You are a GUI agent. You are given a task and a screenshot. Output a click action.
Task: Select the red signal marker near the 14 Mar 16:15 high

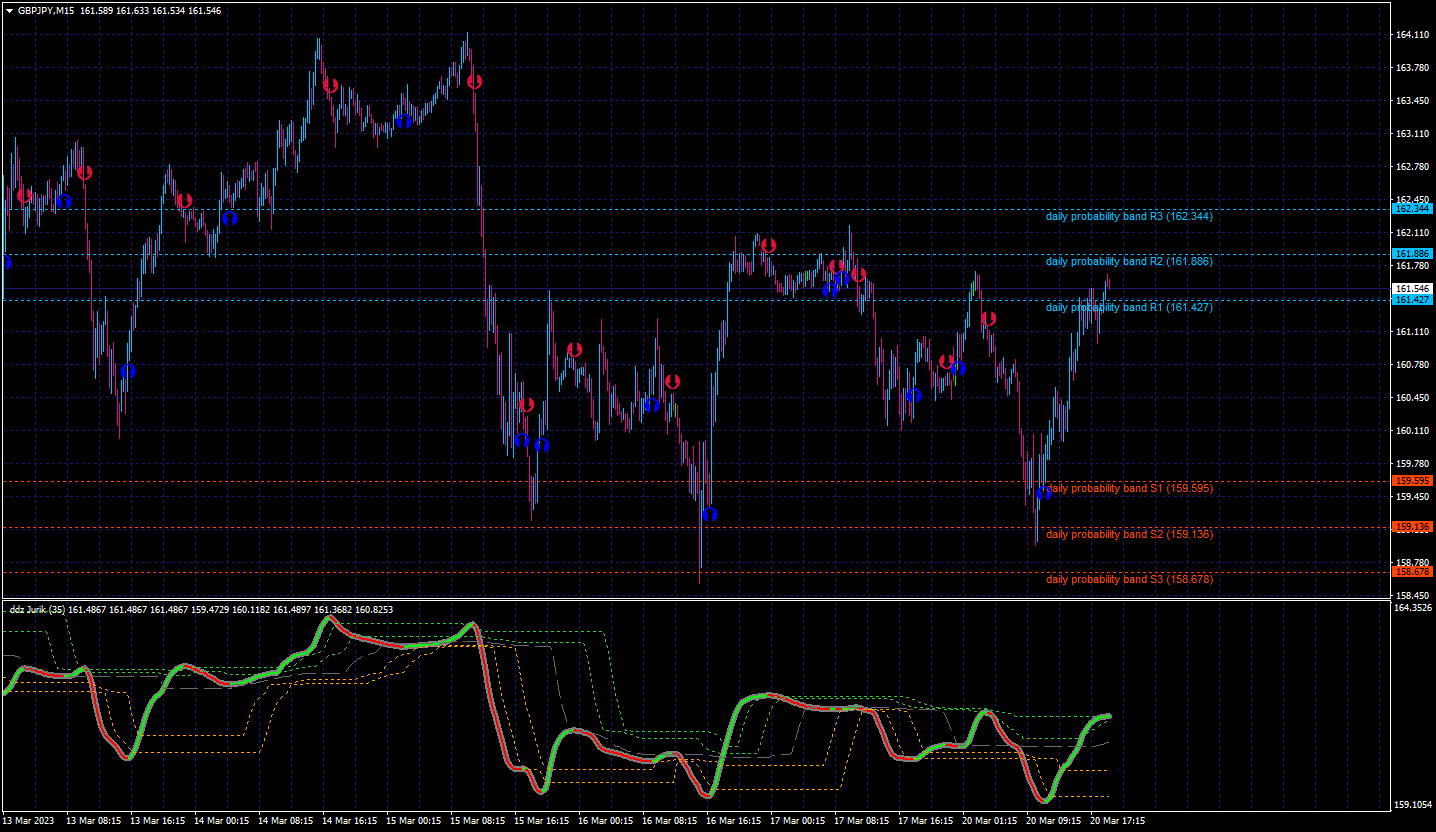(330, 85)
